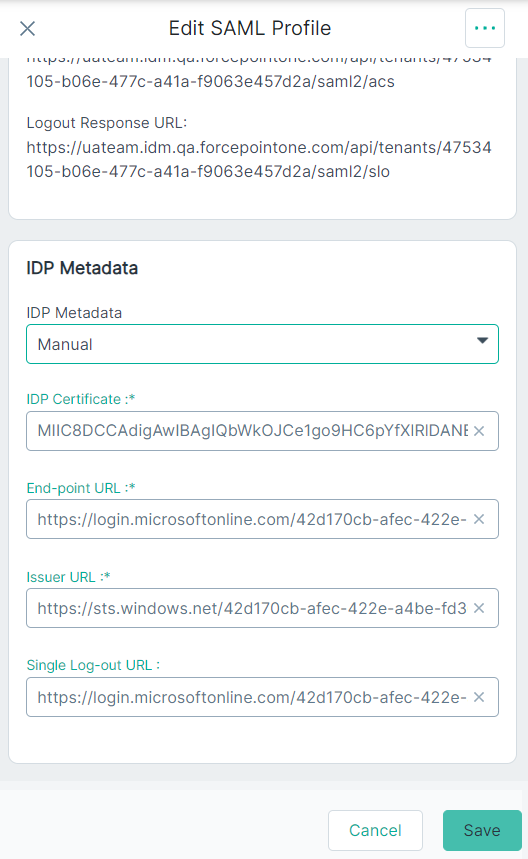Click the IDP Certificate field label
Image resolution: width=528 pixels, height=859 pixels.
tap(81, 399)
